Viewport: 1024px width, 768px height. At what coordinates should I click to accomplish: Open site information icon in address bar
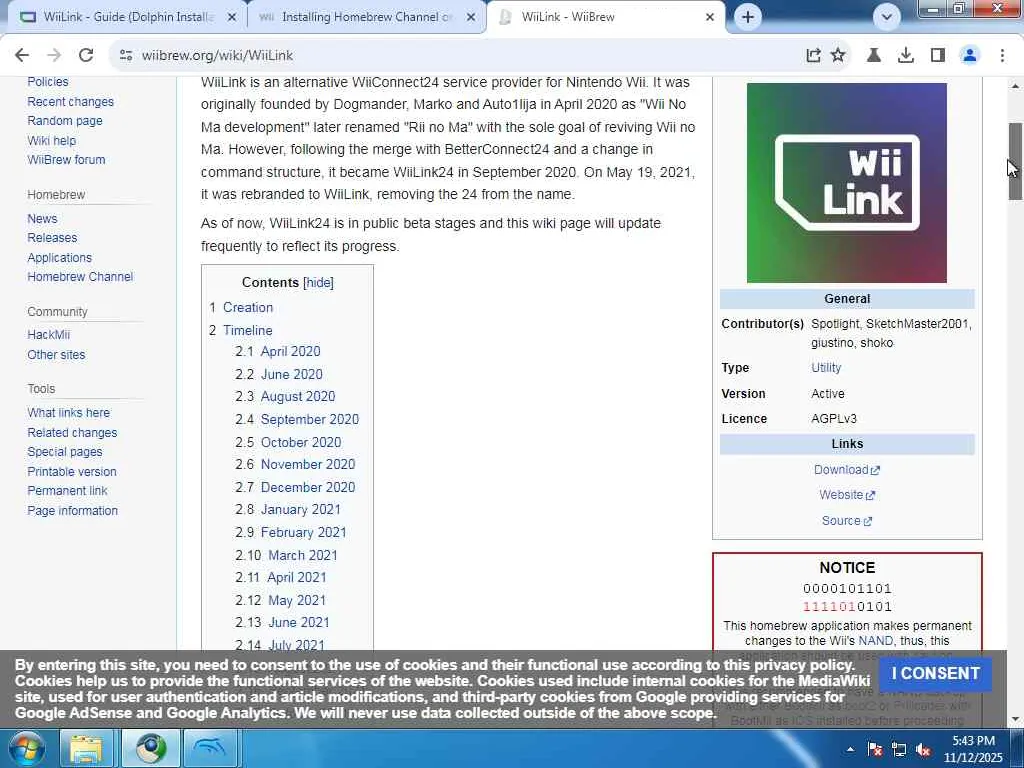coord(126,56)
